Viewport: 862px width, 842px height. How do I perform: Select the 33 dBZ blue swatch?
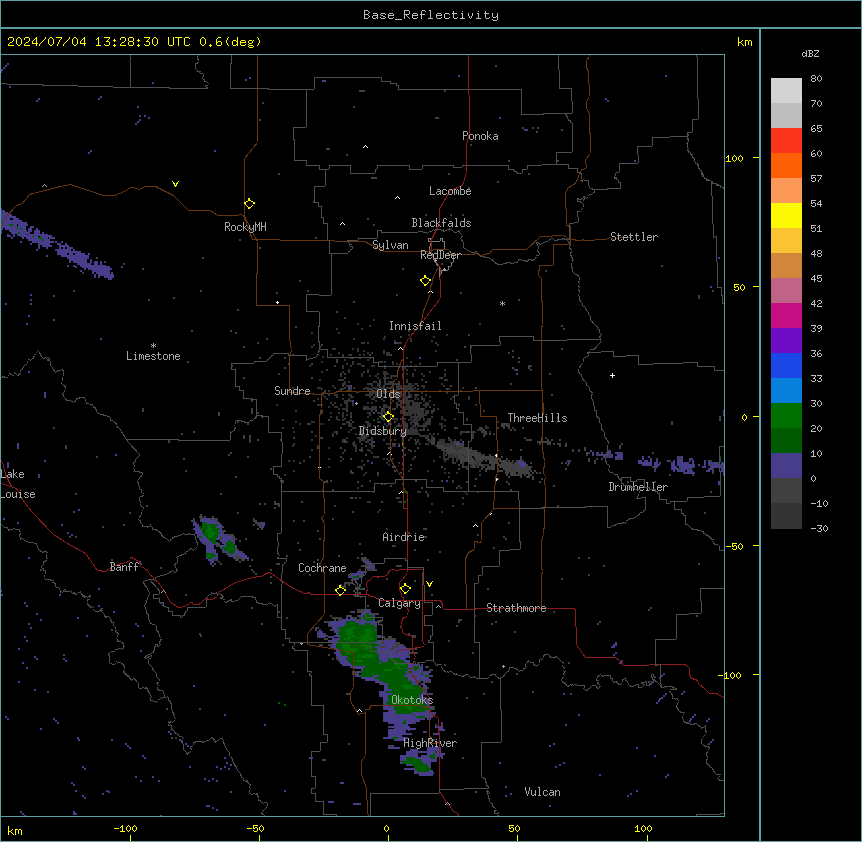[786, 390]
